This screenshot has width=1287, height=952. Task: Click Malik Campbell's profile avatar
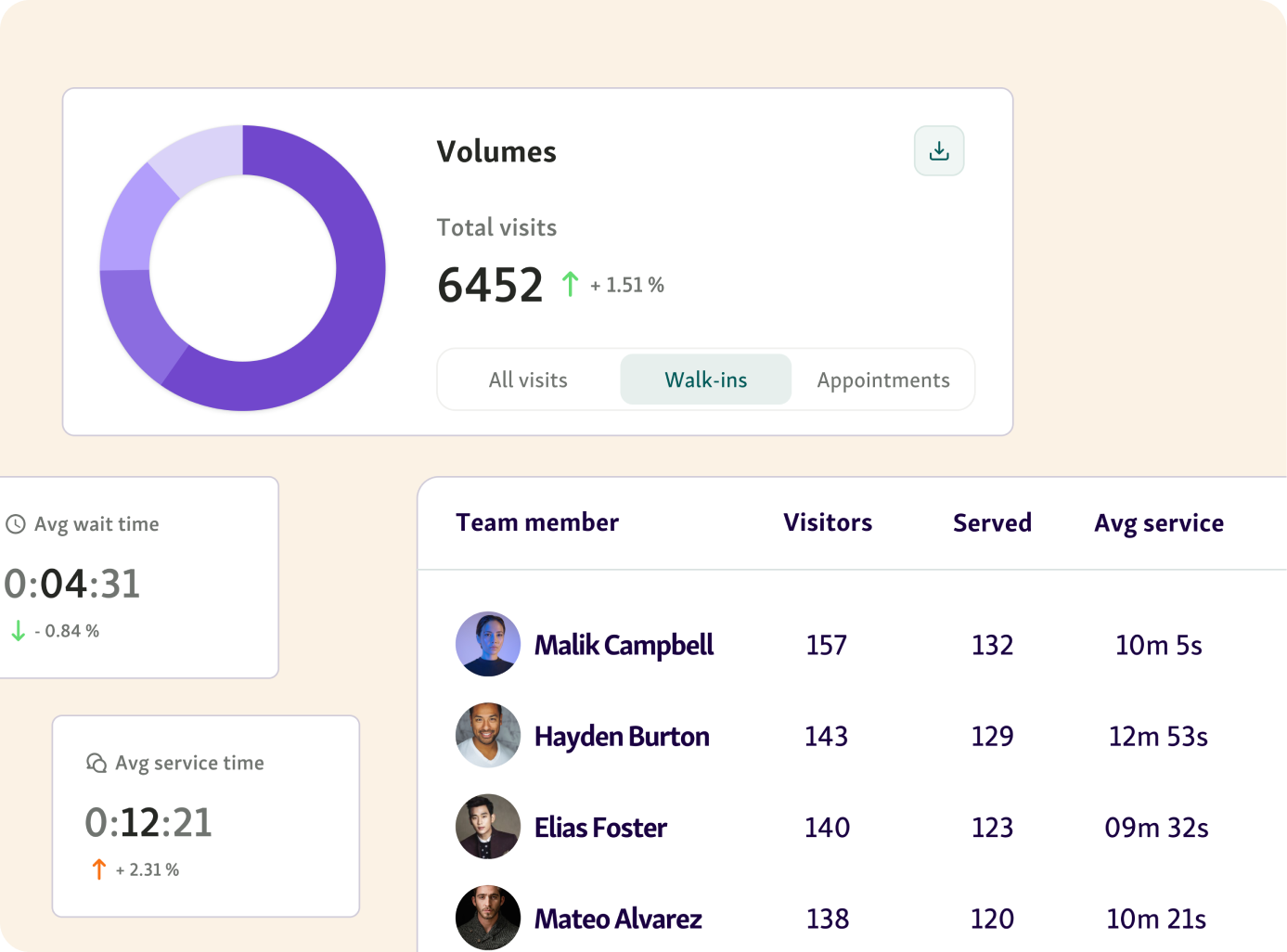[487, 644]
